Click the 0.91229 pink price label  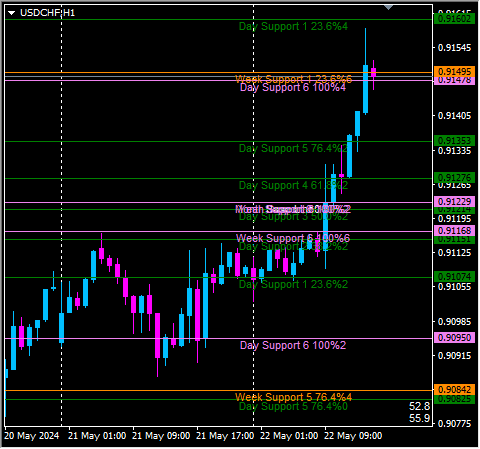coord(454,201)
